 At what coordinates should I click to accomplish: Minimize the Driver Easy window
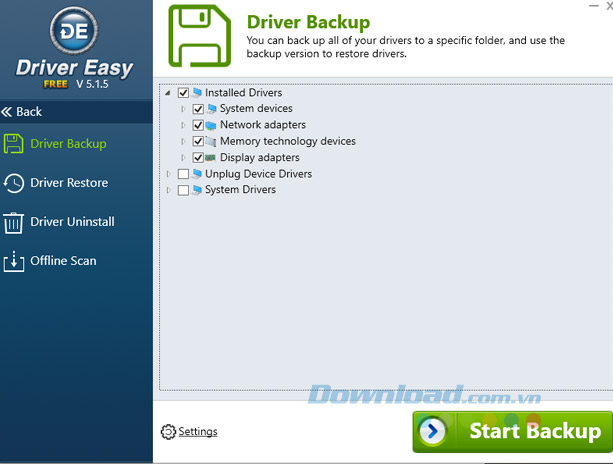tap(593, 5)
